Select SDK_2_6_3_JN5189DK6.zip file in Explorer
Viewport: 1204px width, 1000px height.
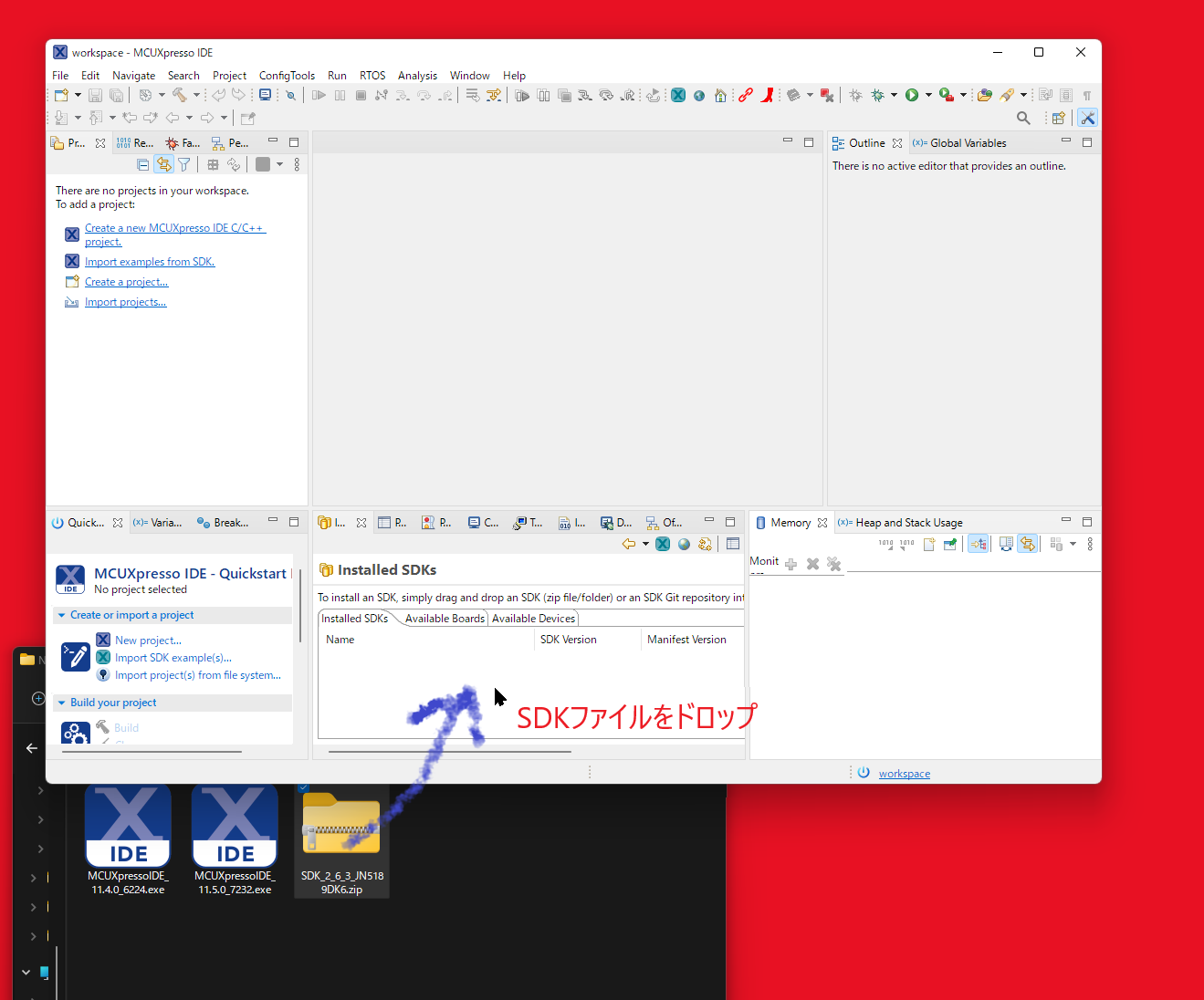(342, 841)
